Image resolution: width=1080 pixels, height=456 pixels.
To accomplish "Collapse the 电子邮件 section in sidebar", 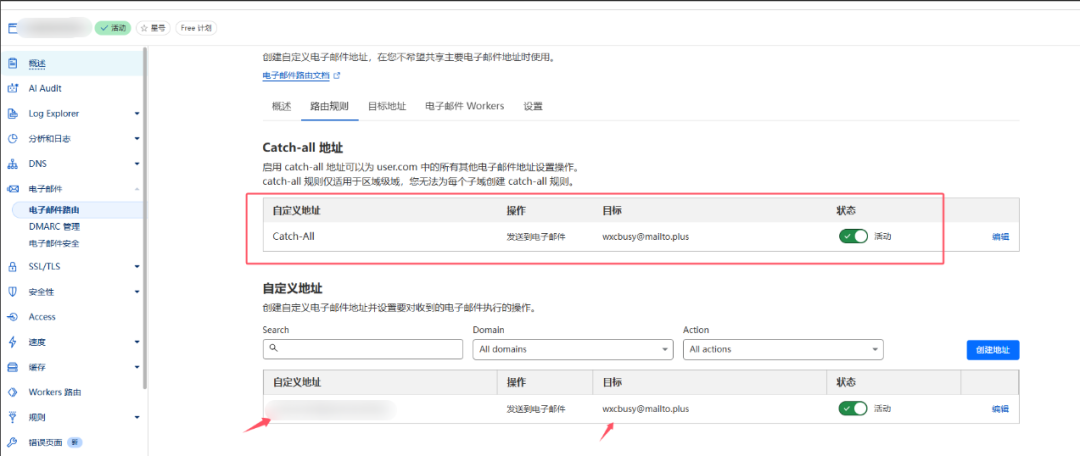I will [136, 189].
